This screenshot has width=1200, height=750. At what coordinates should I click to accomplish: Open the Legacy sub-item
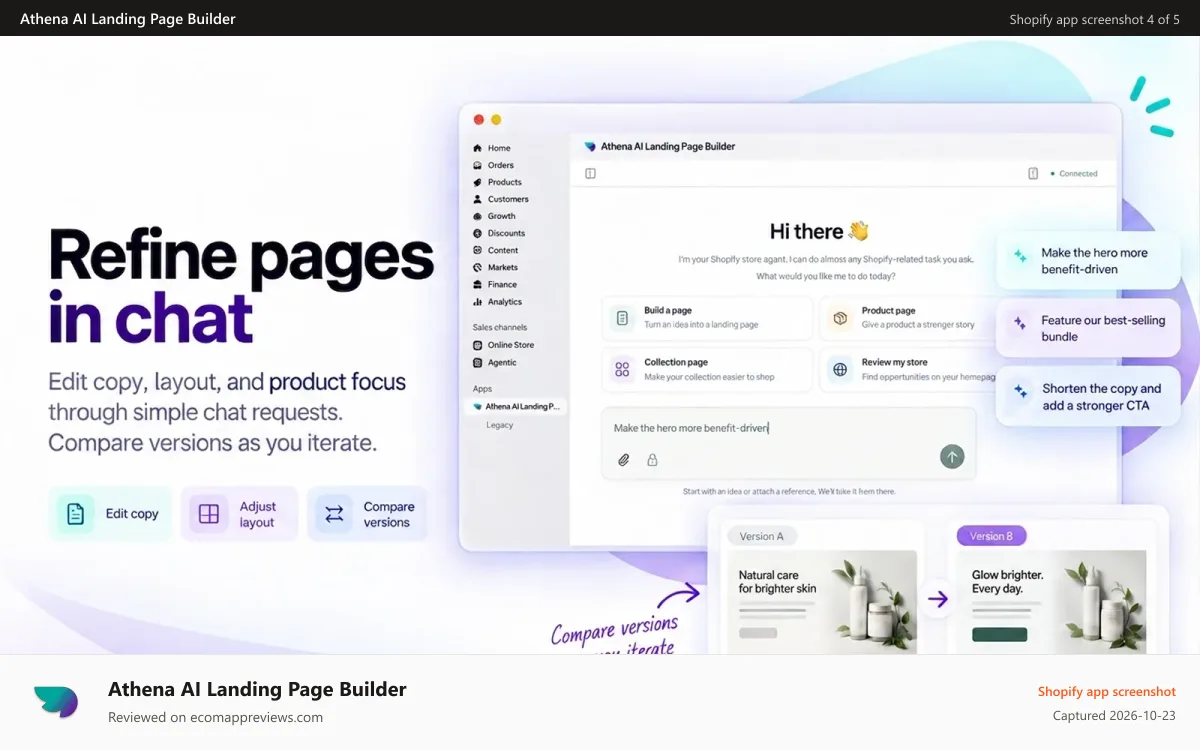tap(500, 425)
